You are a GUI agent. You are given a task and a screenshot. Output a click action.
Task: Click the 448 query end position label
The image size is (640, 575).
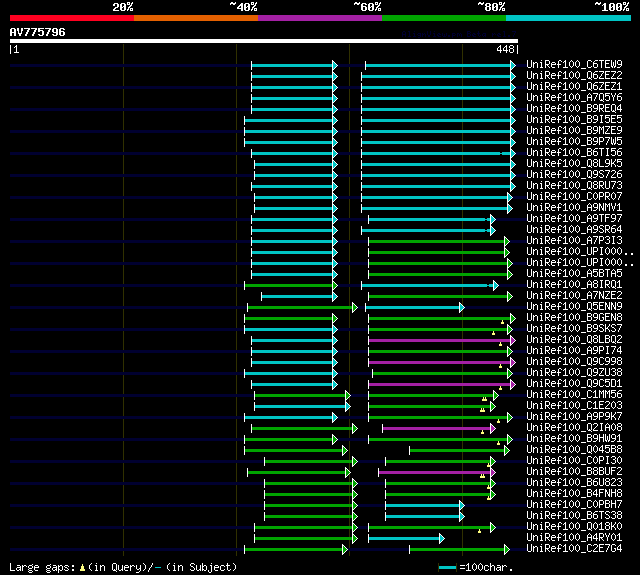[x=505, y=49]
